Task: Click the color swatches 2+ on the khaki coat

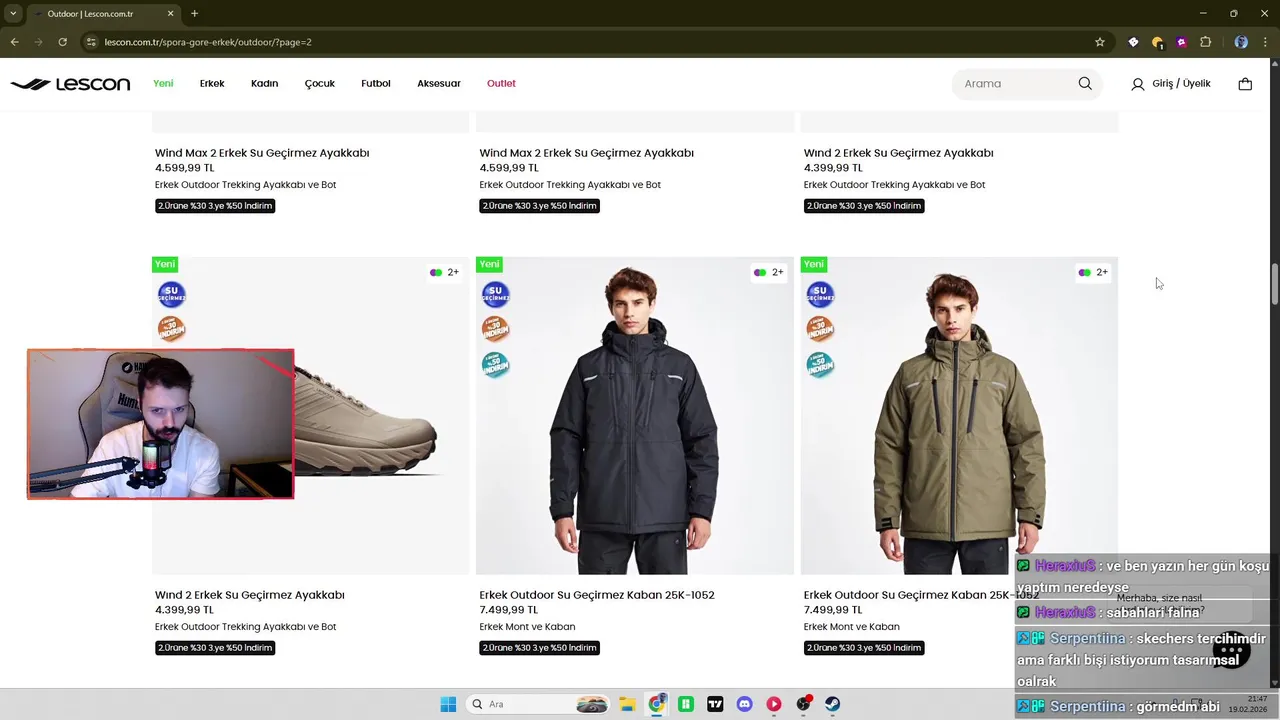Action: click(x=1093, y=272)
